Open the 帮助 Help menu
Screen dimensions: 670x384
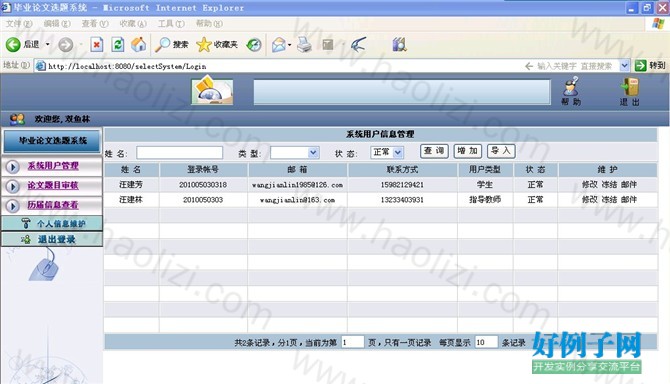click(x=209, y=23)
